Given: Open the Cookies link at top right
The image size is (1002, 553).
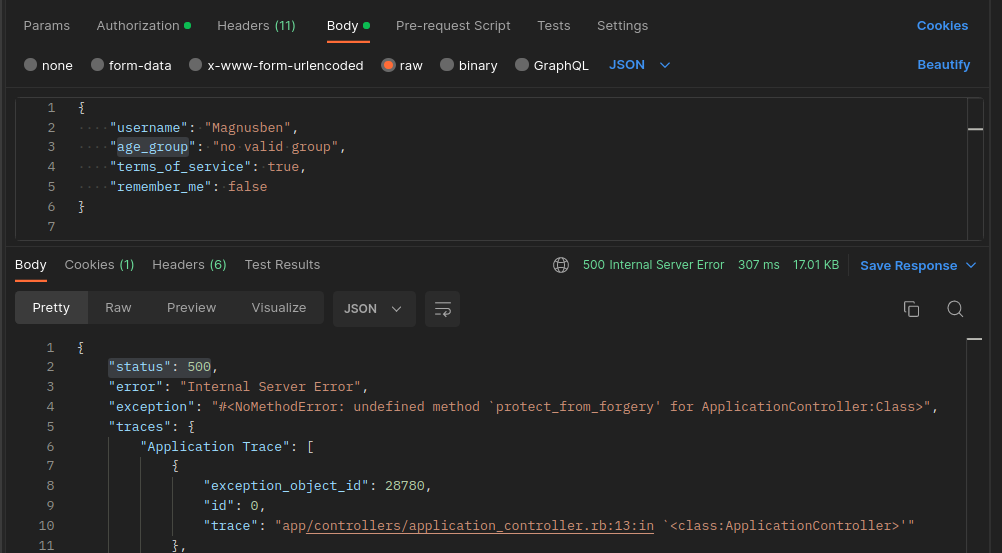Looking at the screenshot, I should point(942,26).
